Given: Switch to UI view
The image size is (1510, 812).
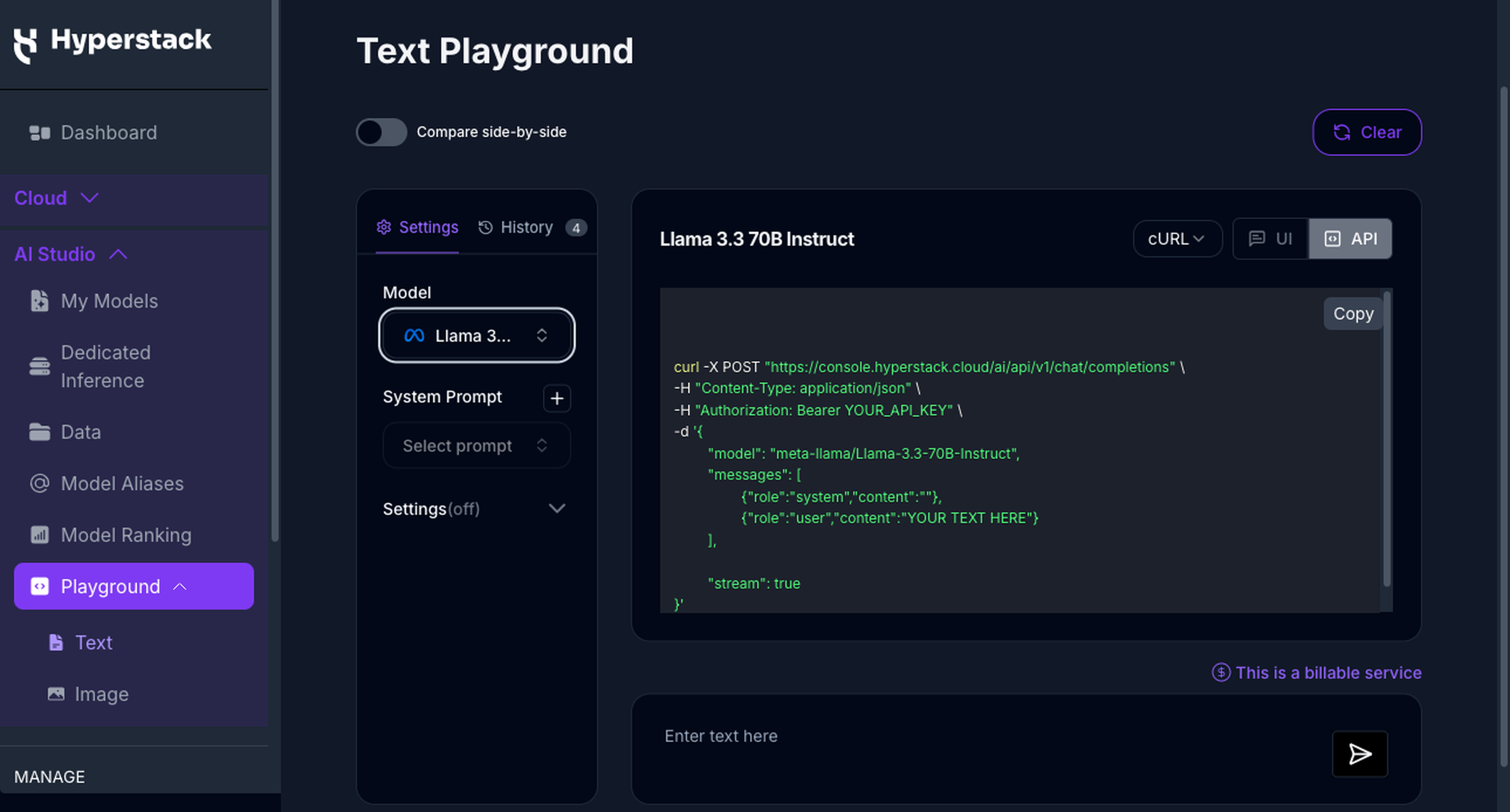Looking at the screenshot, I should tap(1270, 238).
